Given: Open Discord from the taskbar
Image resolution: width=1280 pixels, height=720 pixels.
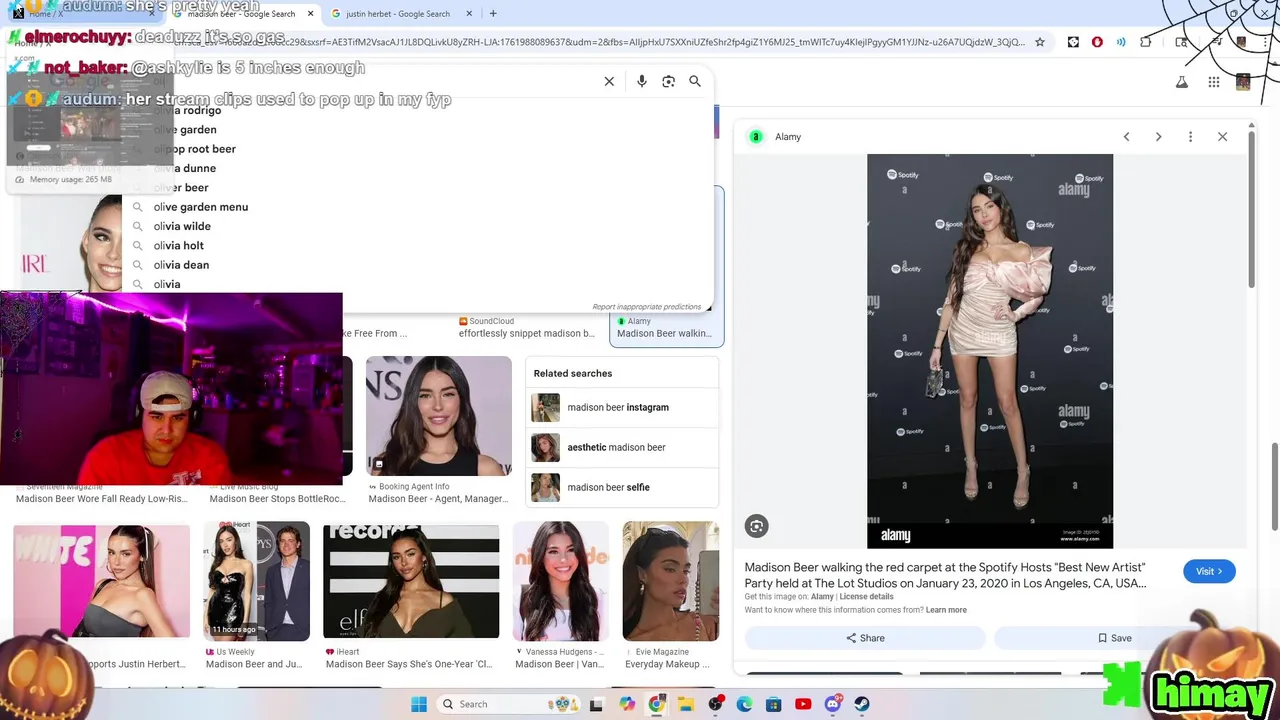Looking at the screenshot, I should [x=833, y=704].
